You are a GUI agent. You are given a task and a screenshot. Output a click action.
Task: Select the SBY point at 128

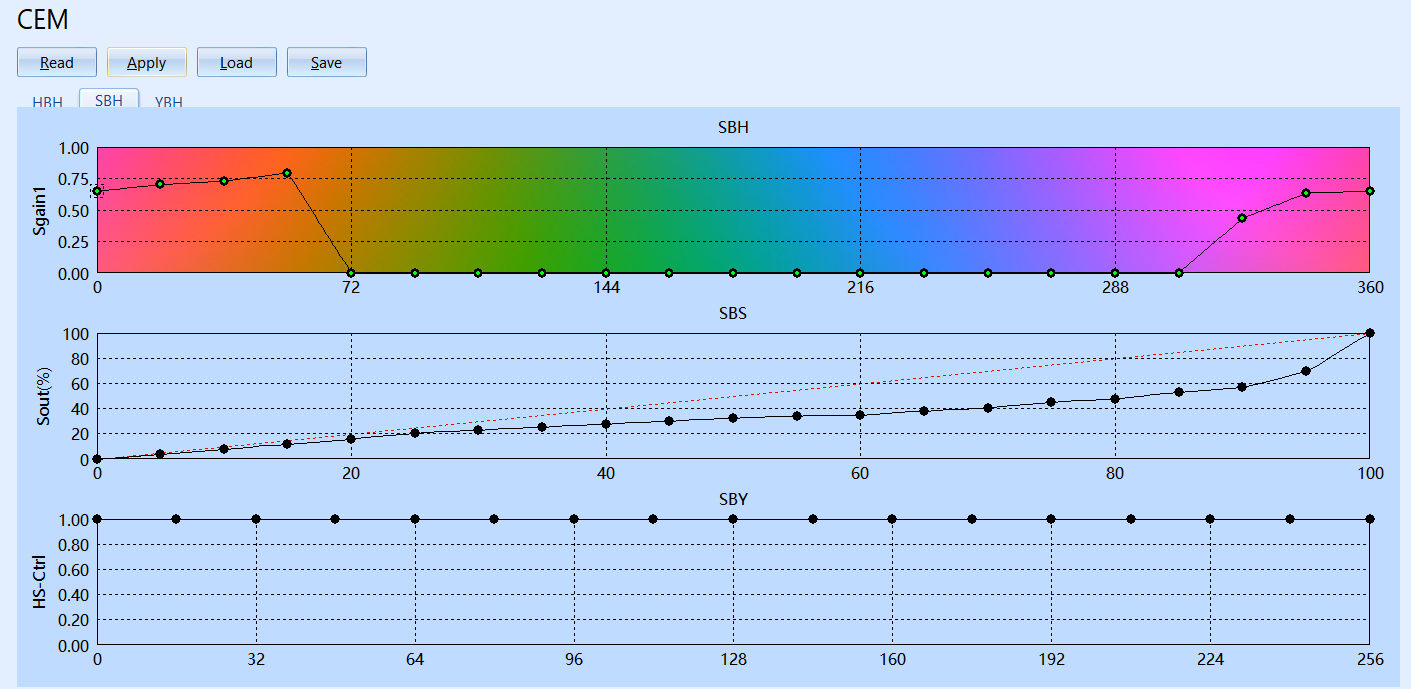tap(733, 519)
